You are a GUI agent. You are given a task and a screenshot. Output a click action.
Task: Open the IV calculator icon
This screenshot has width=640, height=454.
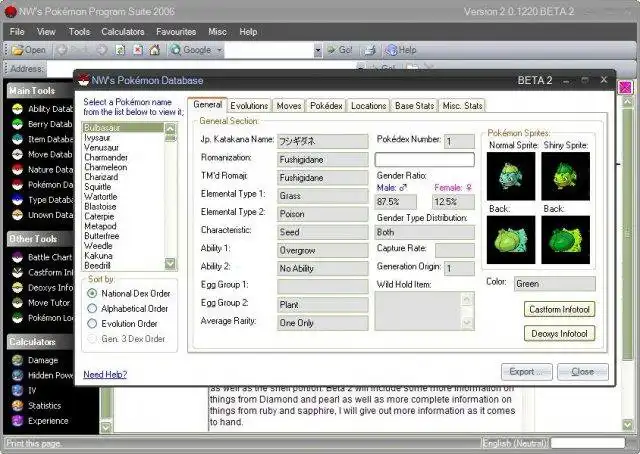tap(17, 390)
